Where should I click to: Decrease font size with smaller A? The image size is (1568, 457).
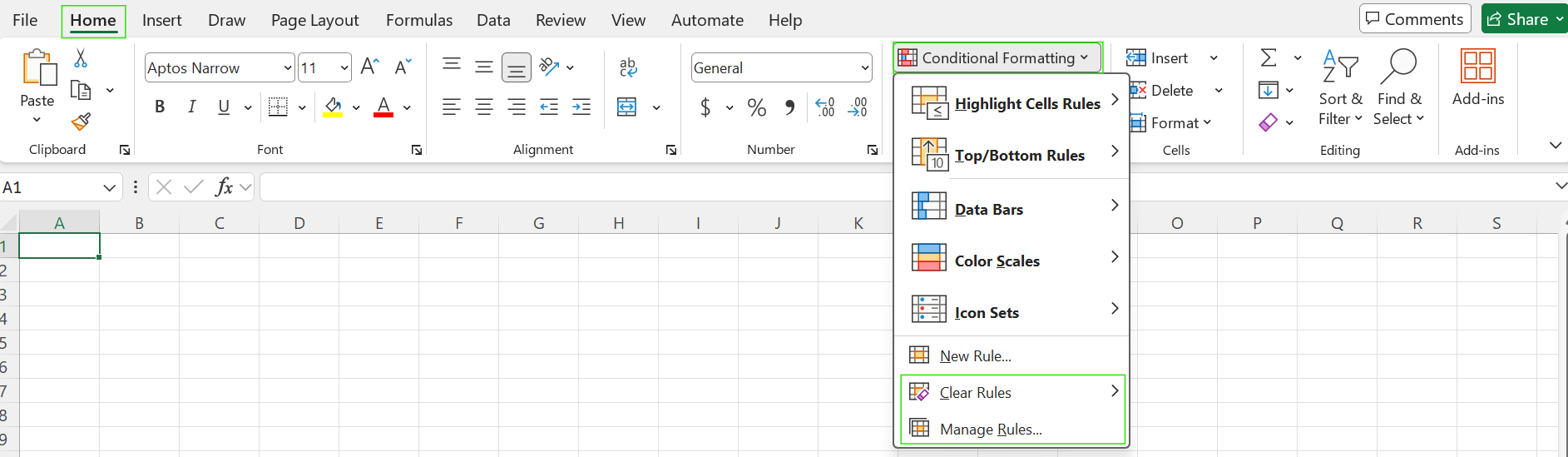[x=403, y=67]
